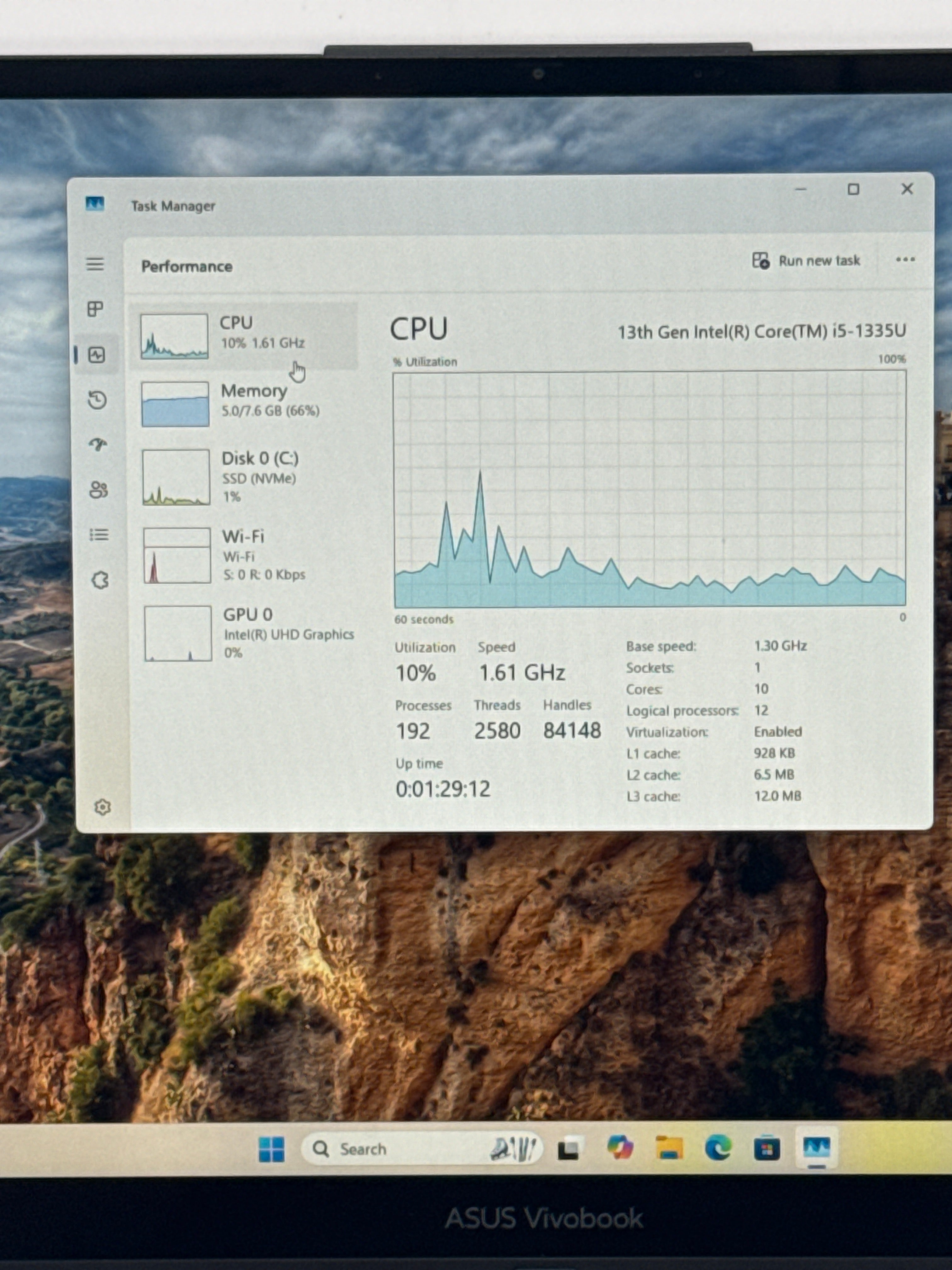This screenshot has height=1270, width=952.
Task: Click the Performance page heading
Action: pyautogui.click(x=187, y=266)
